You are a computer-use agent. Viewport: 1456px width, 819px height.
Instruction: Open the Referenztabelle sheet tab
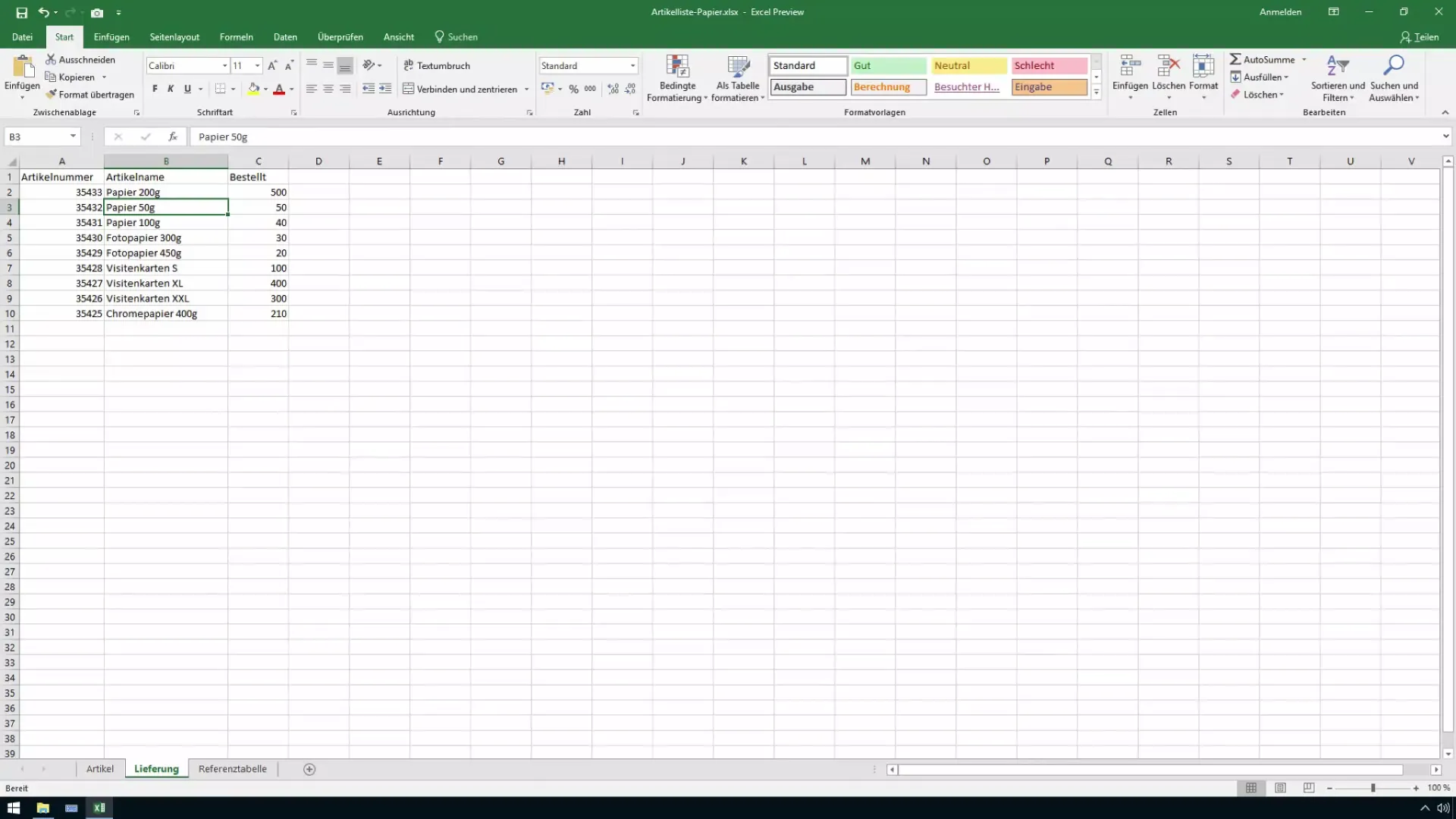pyautogui.click(x=232, y=769)
